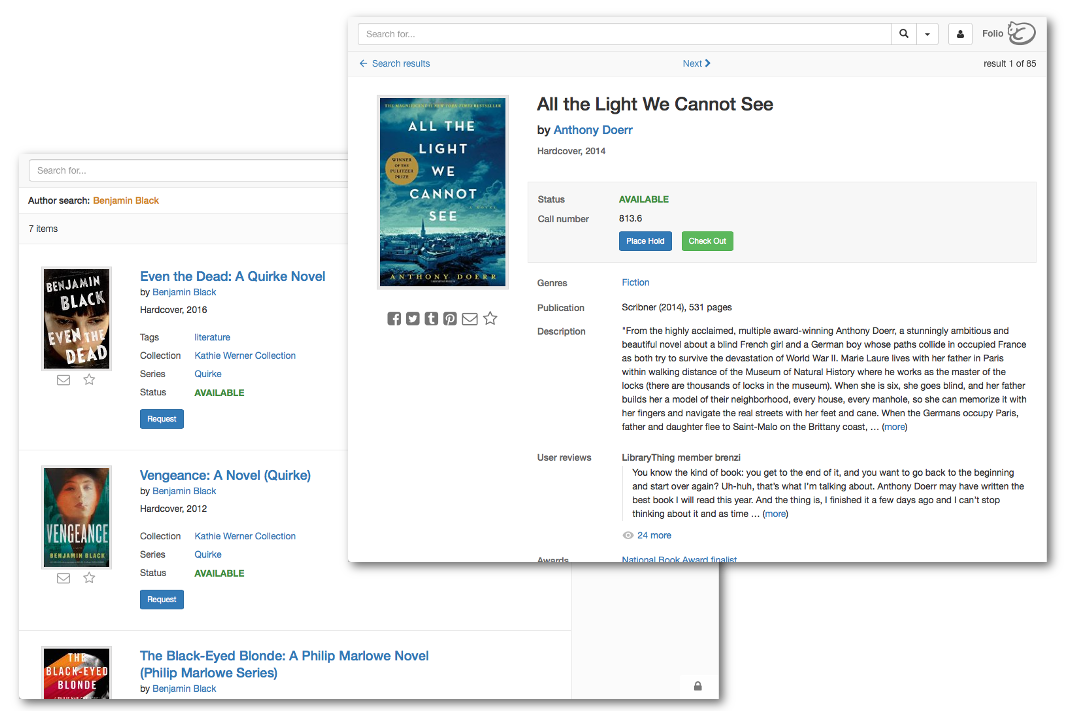Viewport: 1066px width, 711px height.
Task: Share the book on Tumblr
Action: [x=431, y=318]
